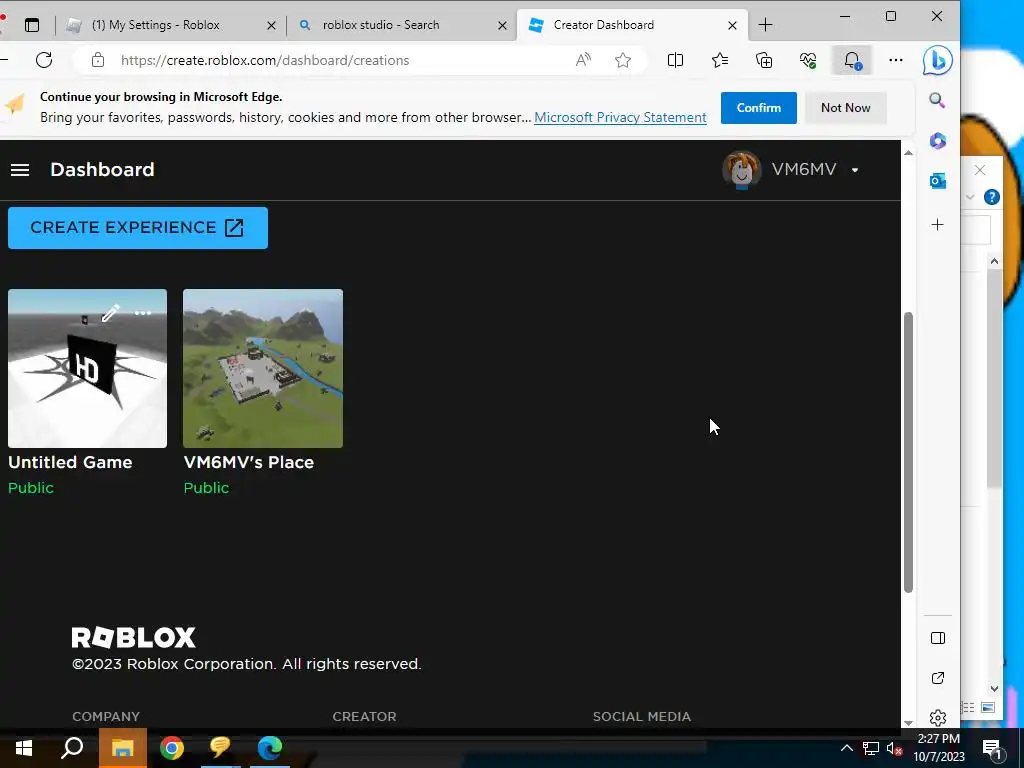This screenshot has width=1024, height=768.
Task: Open the network tray icon
Action: coord(871,748)
